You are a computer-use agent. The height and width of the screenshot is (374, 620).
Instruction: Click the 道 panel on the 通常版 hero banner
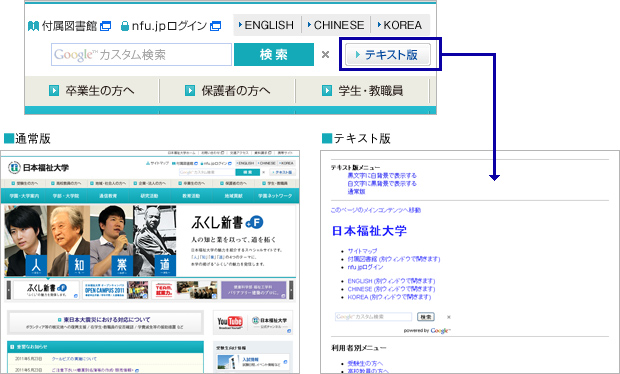tap(155, 240)
